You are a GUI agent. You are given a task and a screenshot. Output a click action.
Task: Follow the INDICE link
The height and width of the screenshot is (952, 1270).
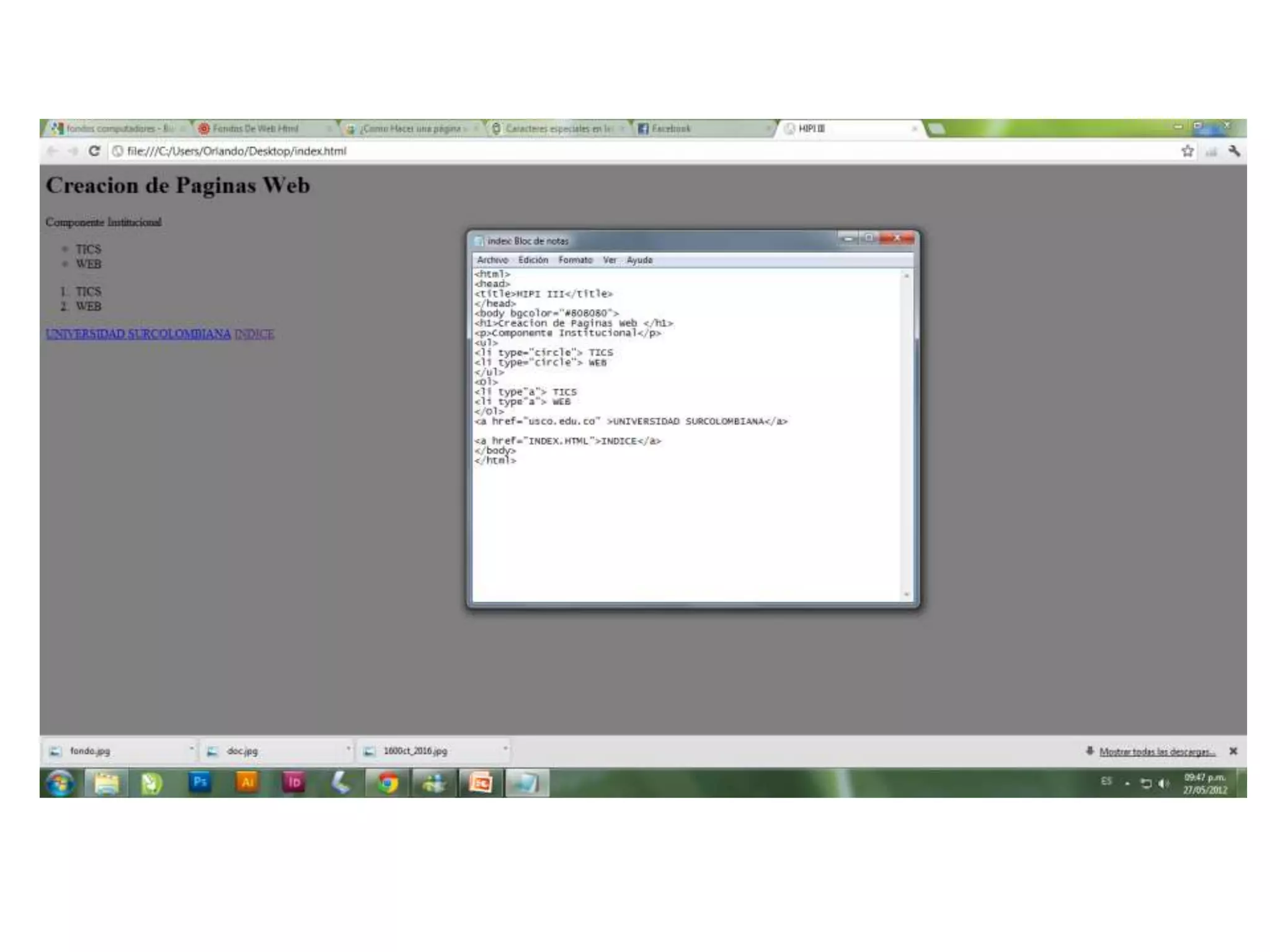(x=254, y=334)
